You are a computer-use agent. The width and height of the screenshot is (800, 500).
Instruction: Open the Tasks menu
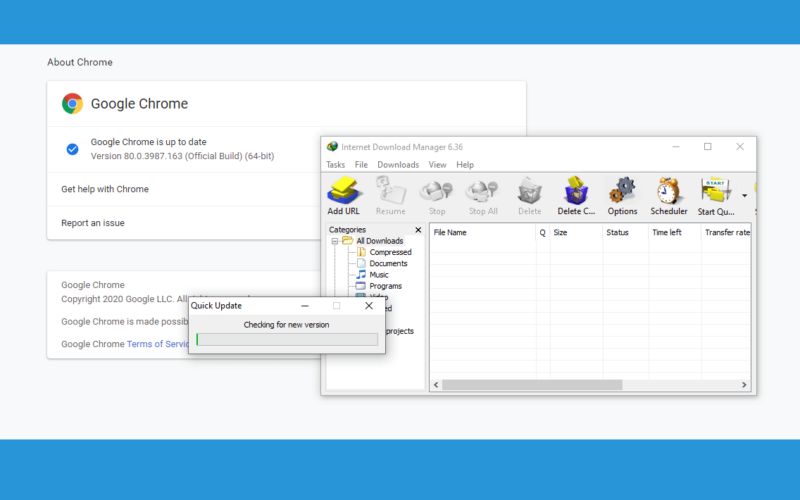click(x=335, y=165)
